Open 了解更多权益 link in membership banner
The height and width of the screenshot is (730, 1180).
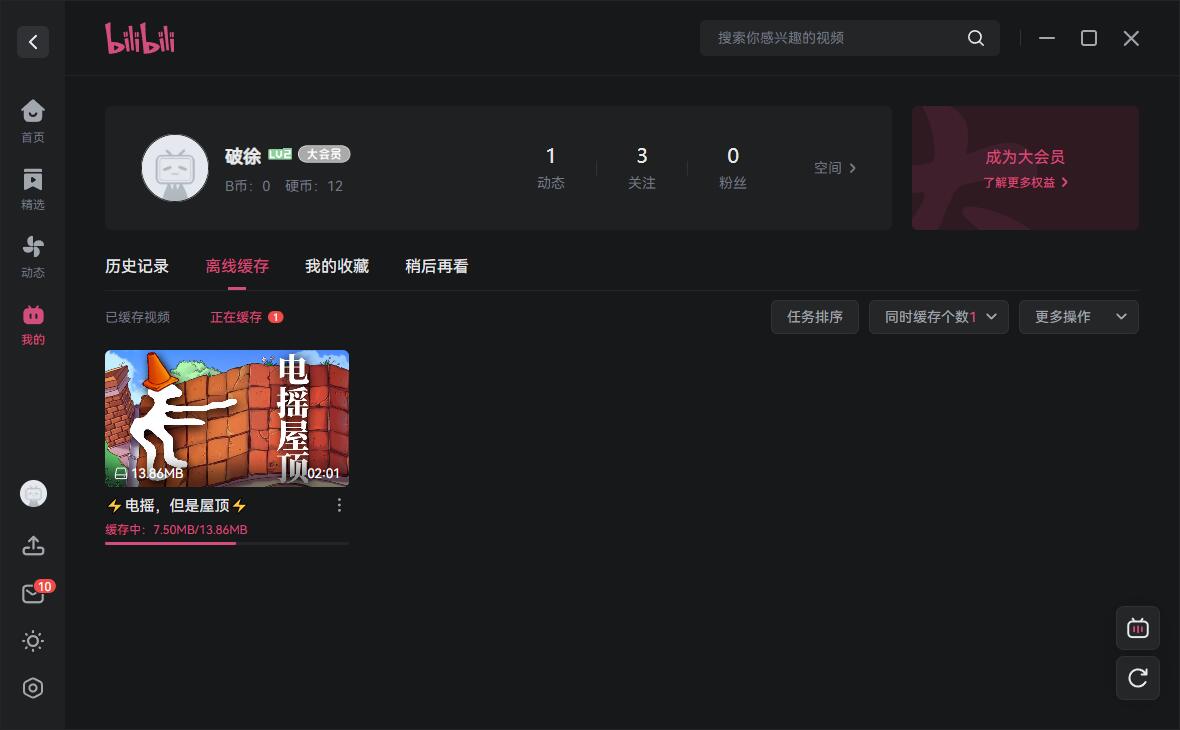1024,183
